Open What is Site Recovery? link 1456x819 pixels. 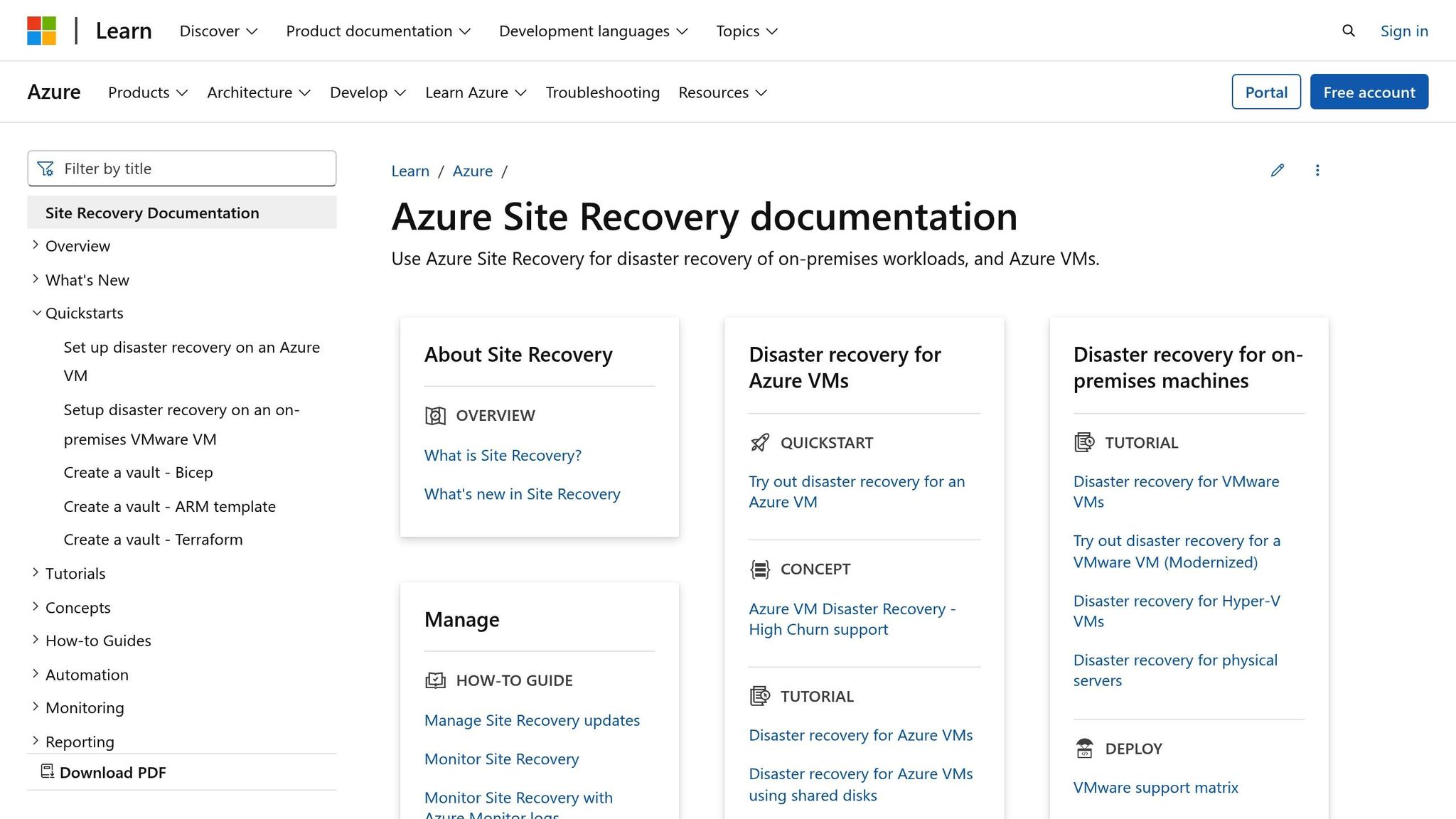[x=503, y=455]
